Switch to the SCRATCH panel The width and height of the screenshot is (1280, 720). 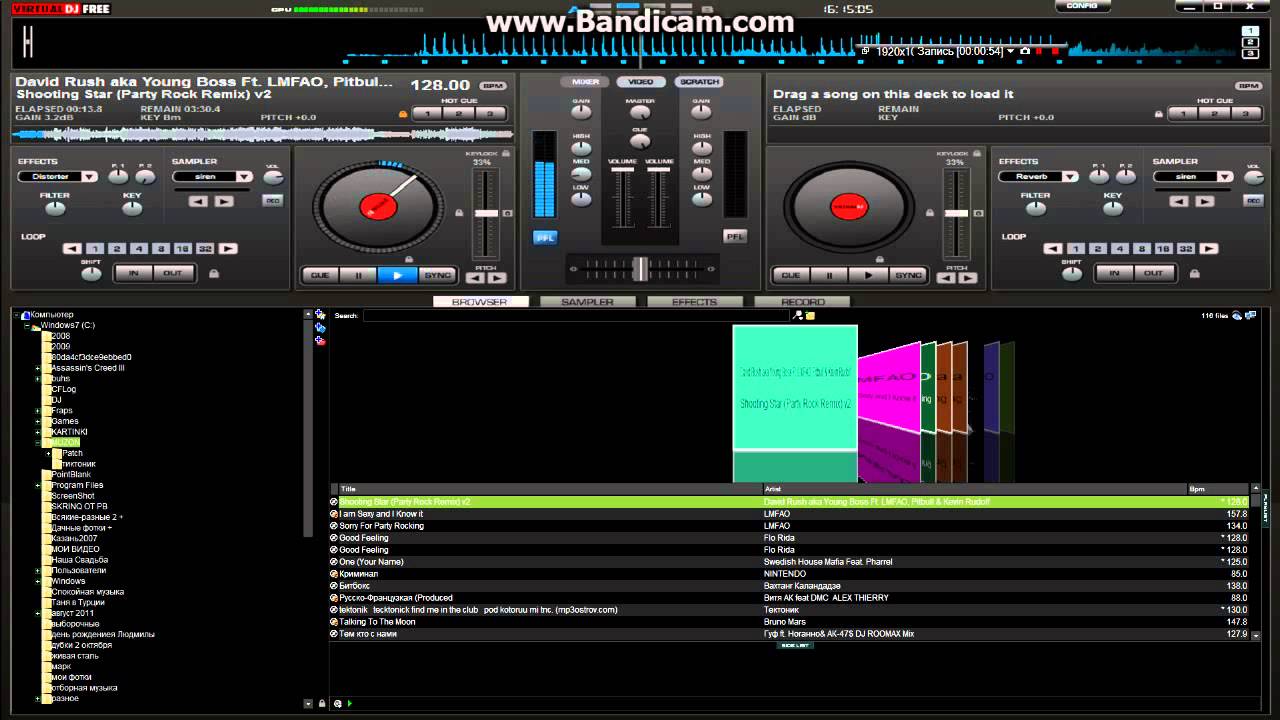(698, 82)
